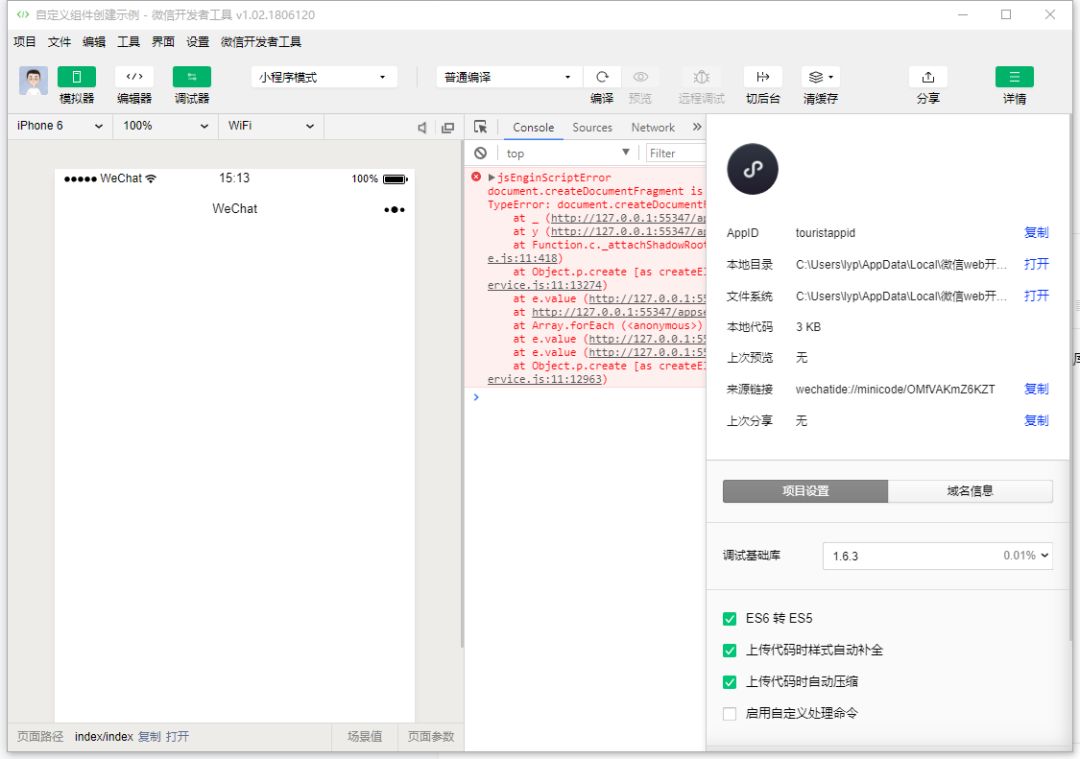
Task: Open the 文件系统 with 打开 link
Action: (1036, 296)
